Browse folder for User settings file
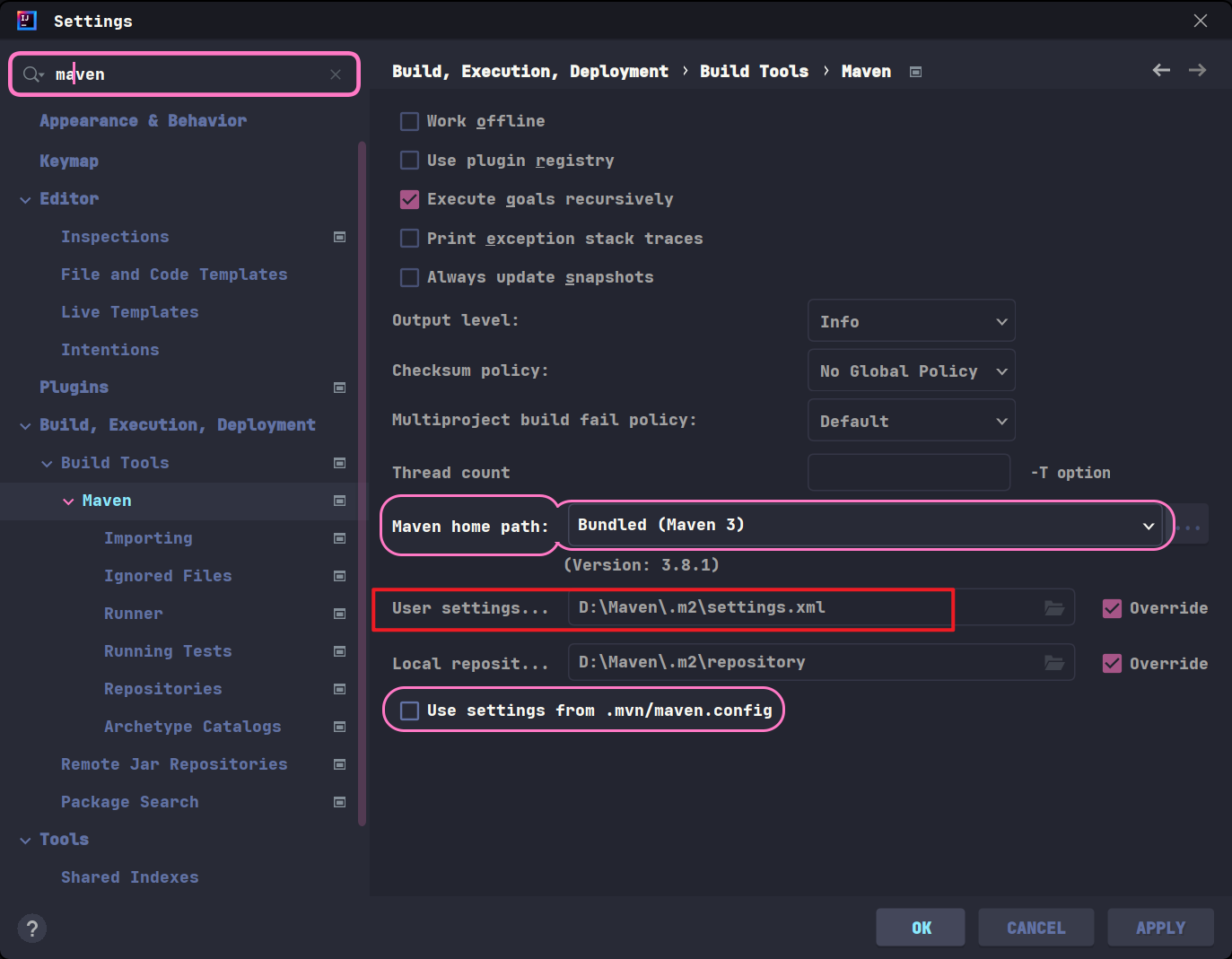 coord(1054,608)
